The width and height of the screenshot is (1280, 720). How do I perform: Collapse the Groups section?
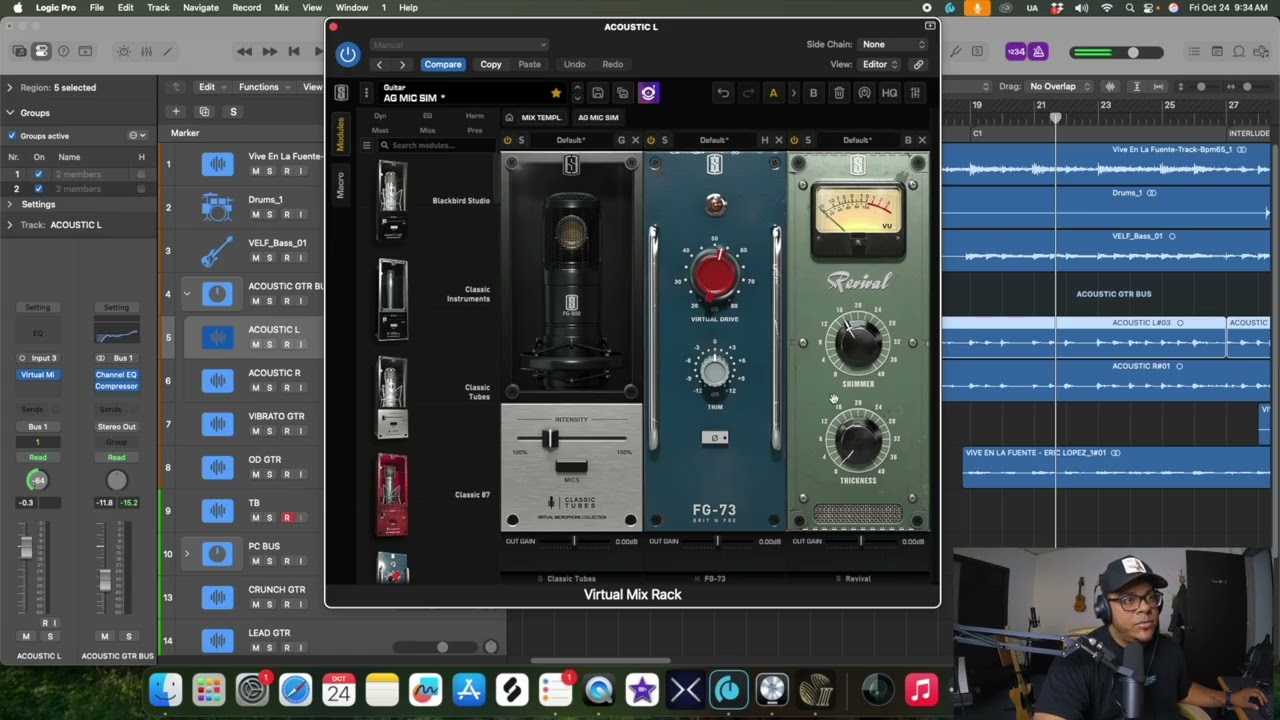[x=10, y=113]
